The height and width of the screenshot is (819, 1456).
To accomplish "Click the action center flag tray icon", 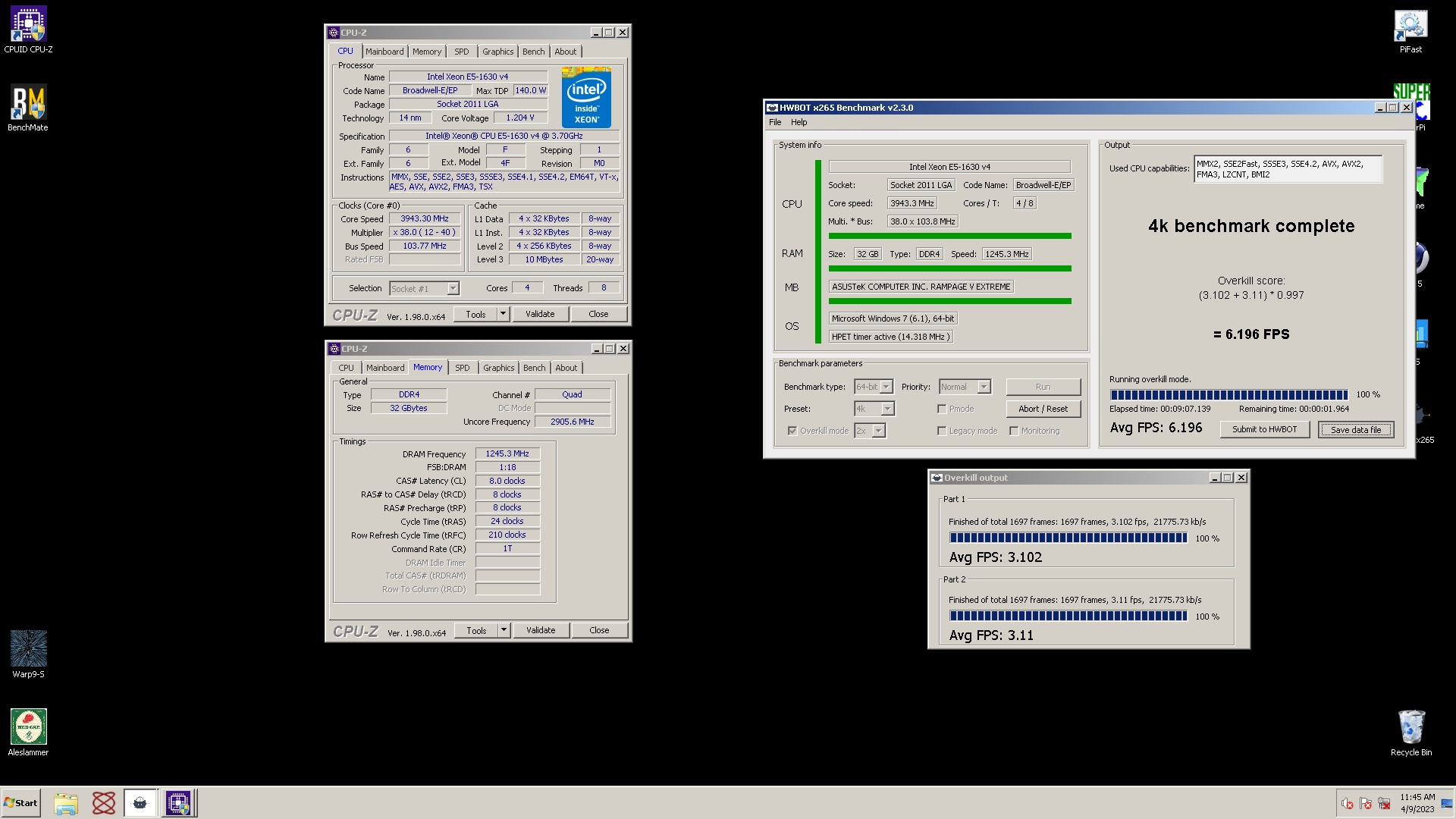I will click(1366, 803).
